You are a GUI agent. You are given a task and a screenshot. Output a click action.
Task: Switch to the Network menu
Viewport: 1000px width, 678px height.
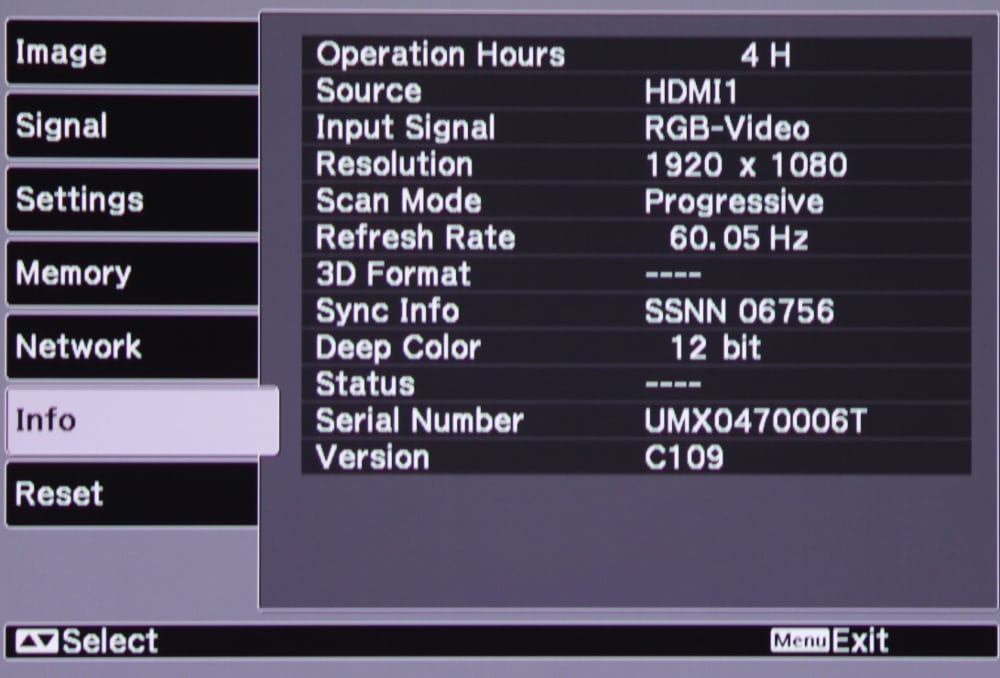tap(132, 346)
